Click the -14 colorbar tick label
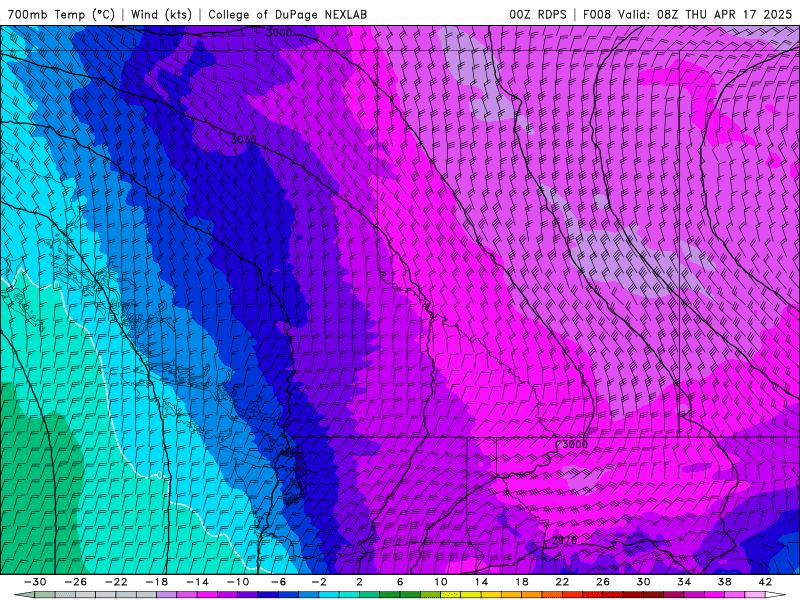800x600 pixels. [197, 582]
